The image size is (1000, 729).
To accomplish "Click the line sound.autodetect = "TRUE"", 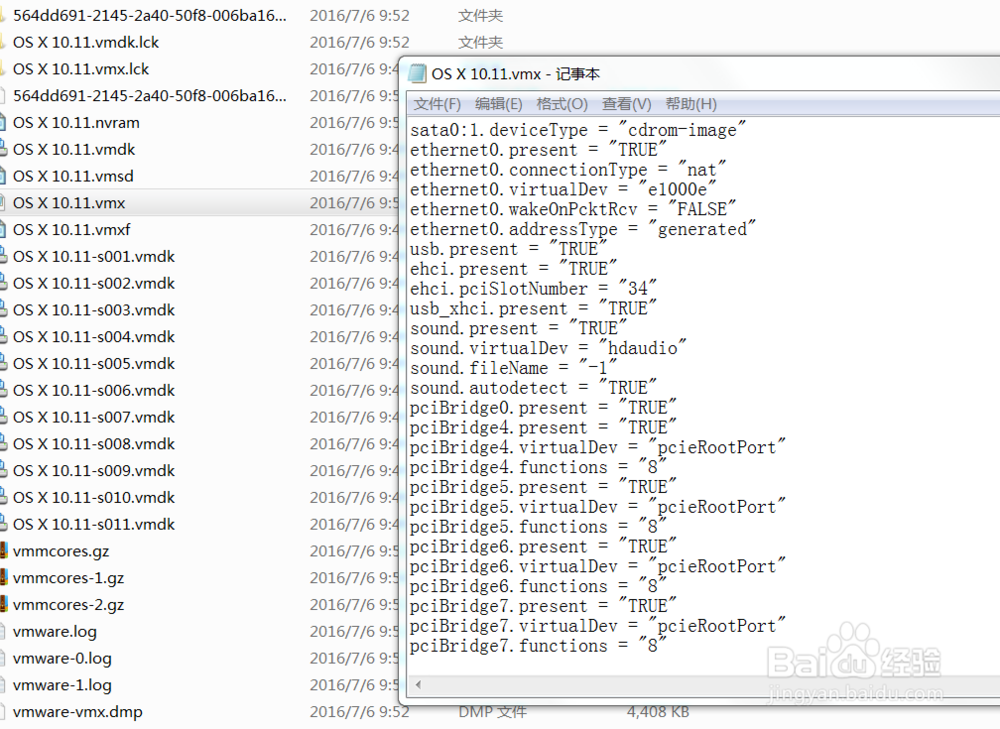I will (533, 388).
